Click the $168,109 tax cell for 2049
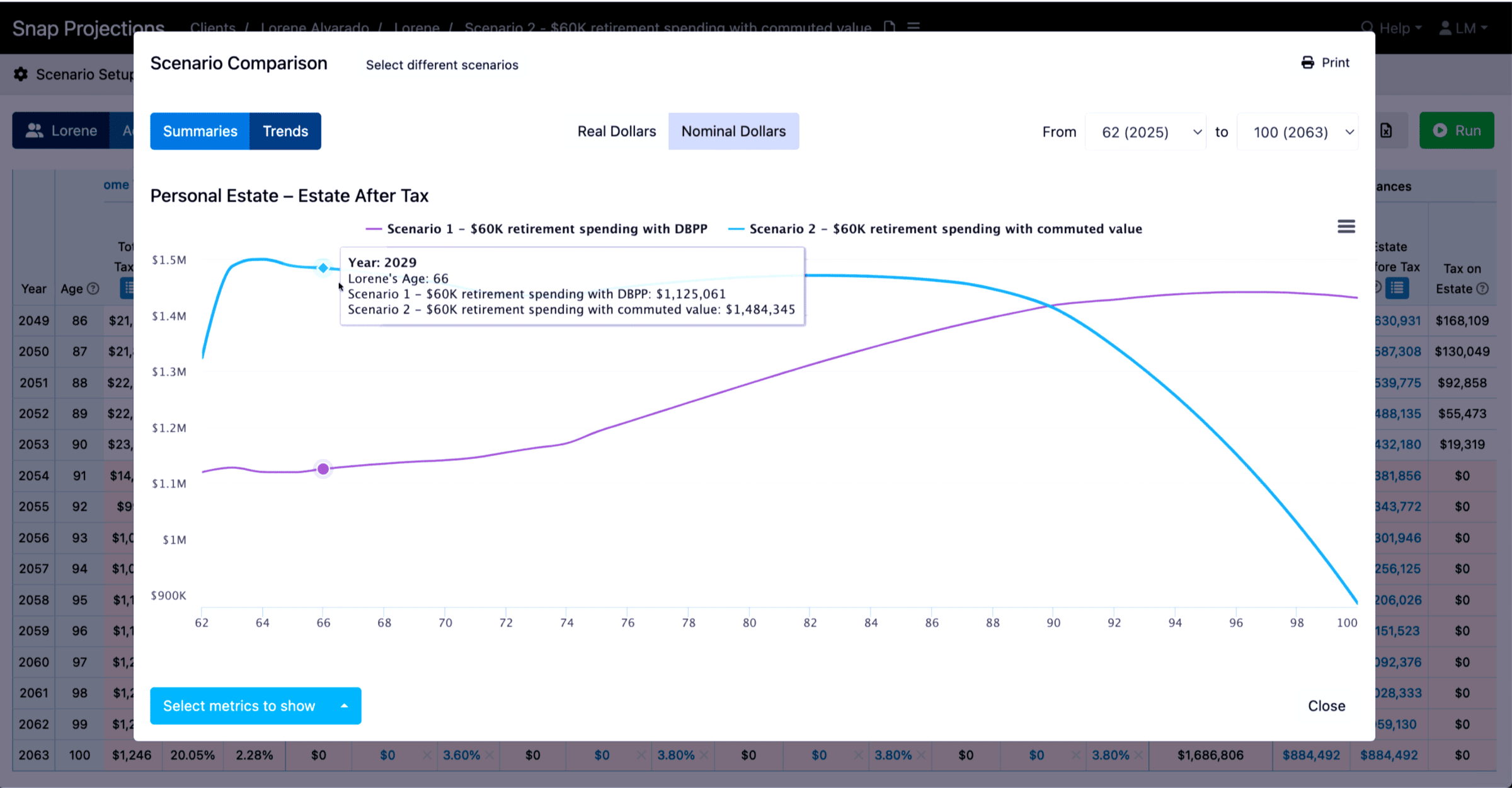This screenshot has height=788, width=1512. (x=1462, y=320)
